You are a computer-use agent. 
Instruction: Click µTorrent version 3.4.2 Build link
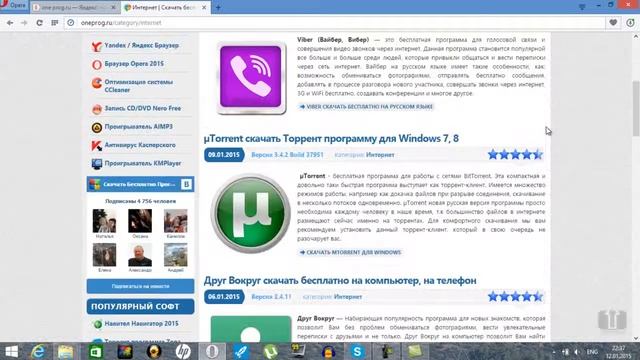287,155
